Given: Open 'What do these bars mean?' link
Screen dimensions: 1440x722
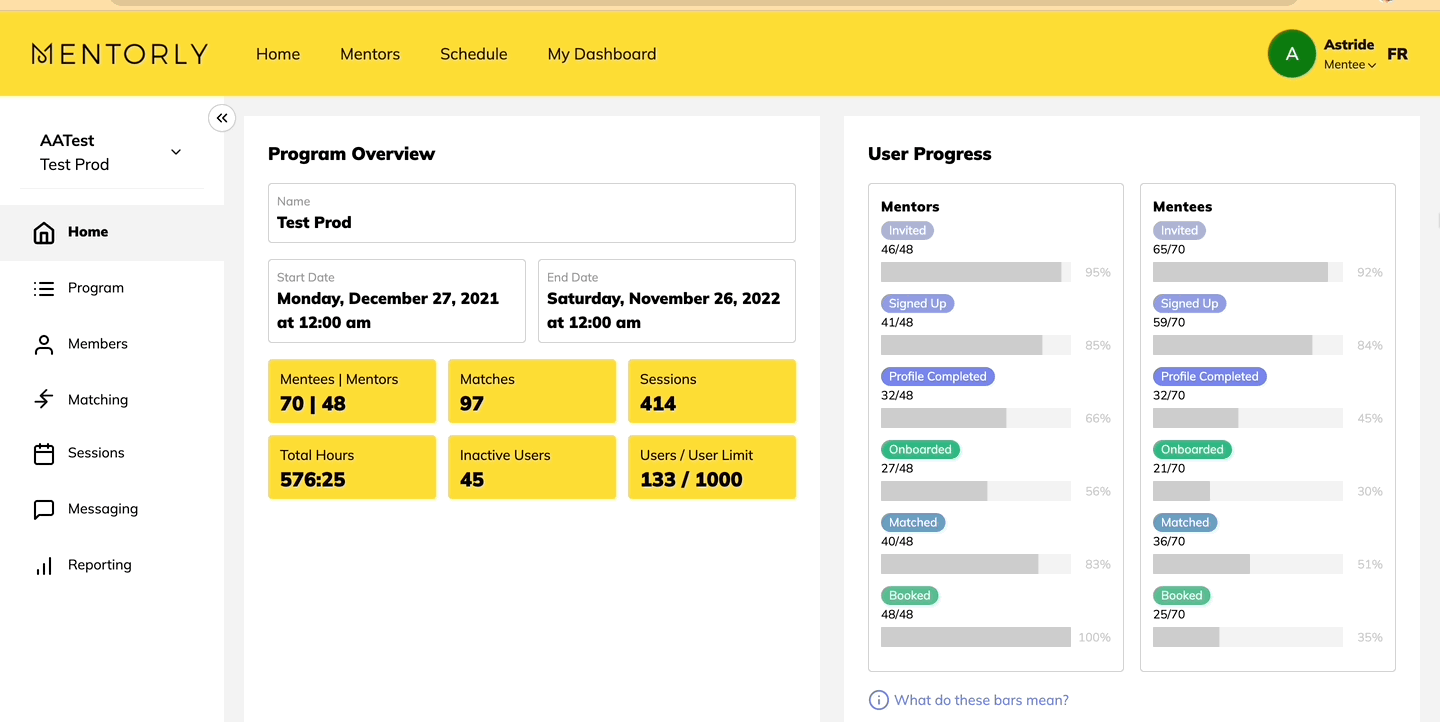Looking at the screenshot, I should (x=981, y=700).
